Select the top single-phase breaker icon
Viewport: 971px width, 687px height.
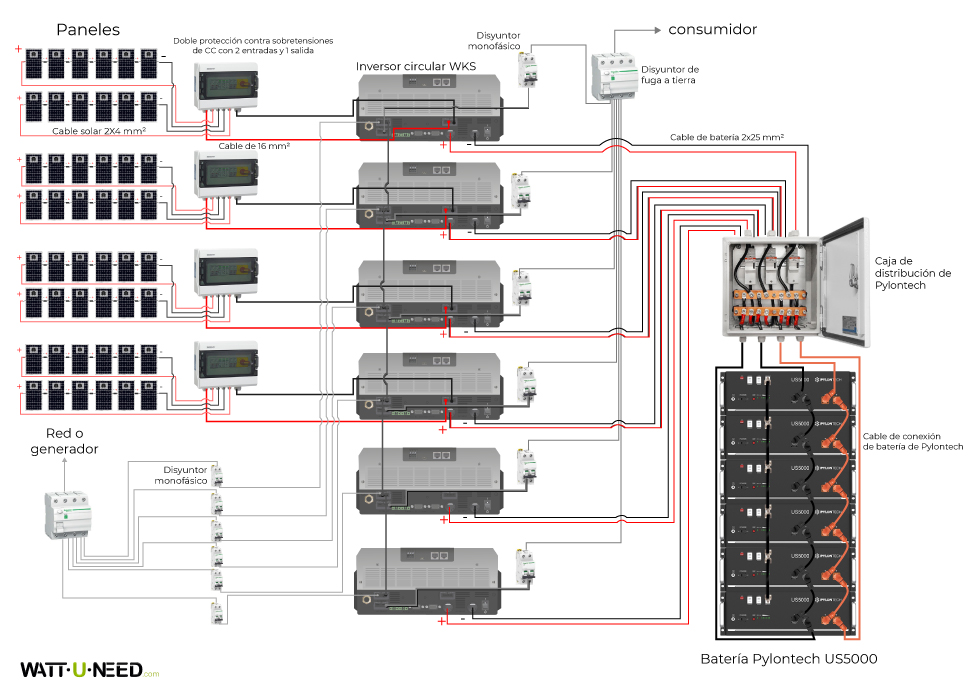tap(526, 69)
